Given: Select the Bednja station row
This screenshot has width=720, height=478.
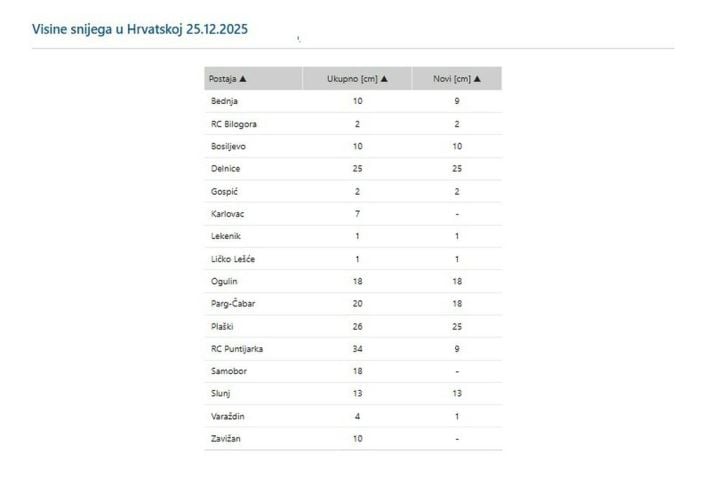Looking at the screenshot, I should tap(224, 101).
